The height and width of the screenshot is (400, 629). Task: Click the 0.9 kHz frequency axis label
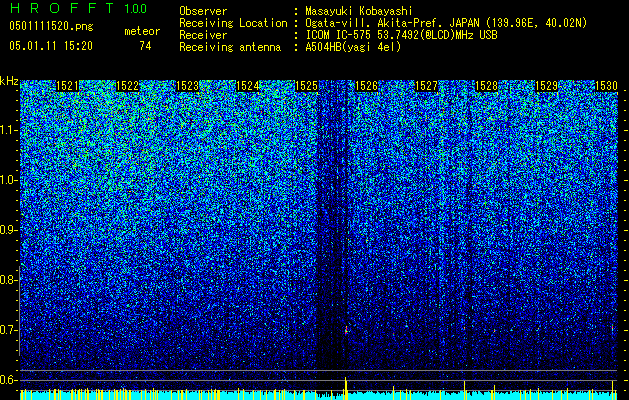[x=9, y=230]
